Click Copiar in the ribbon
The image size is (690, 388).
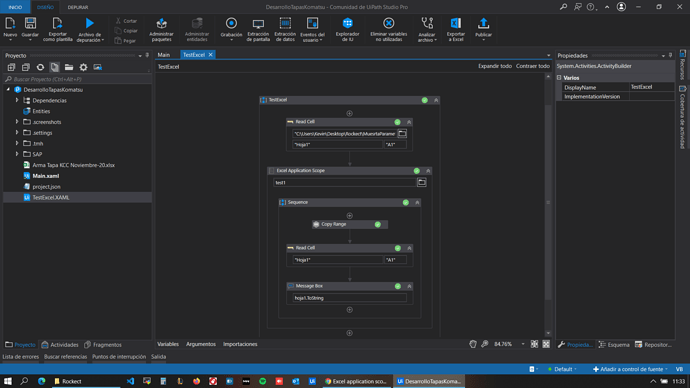(126, 31)
